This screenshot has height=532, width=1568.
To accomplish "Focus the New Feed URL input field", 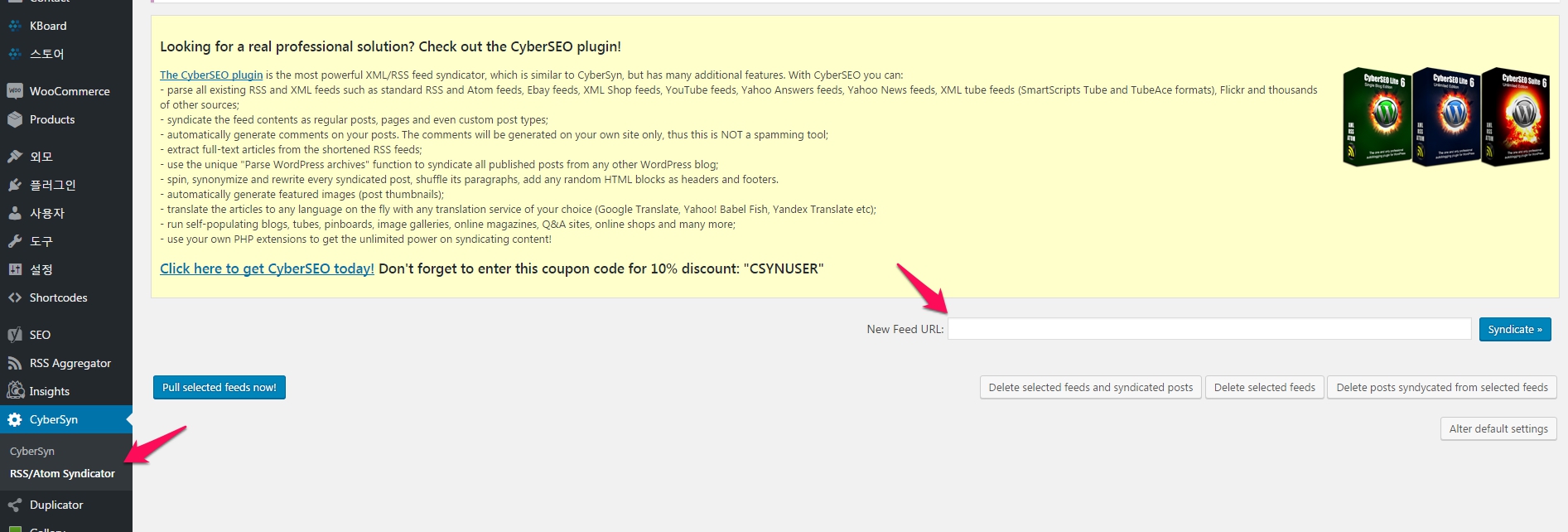I will (1209, 329).
